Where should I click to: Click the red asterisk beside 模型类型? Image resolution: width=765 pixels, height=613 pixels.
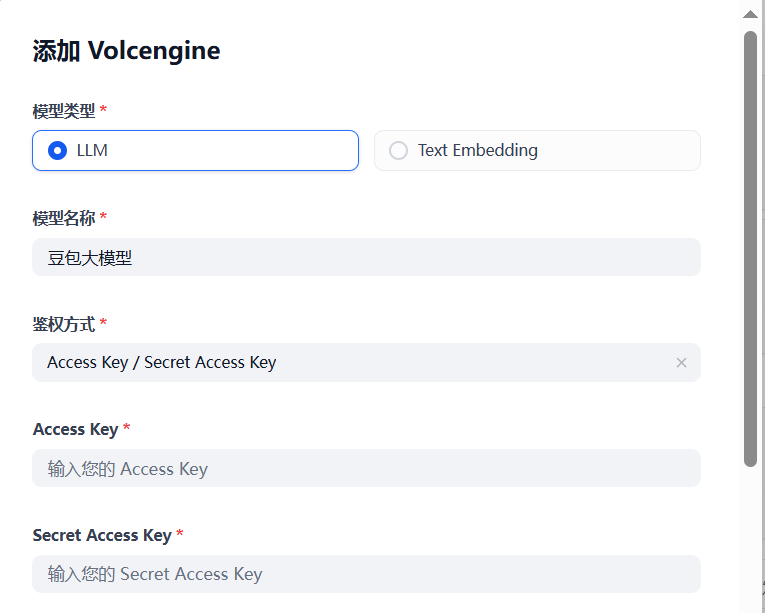pos(103,110)
